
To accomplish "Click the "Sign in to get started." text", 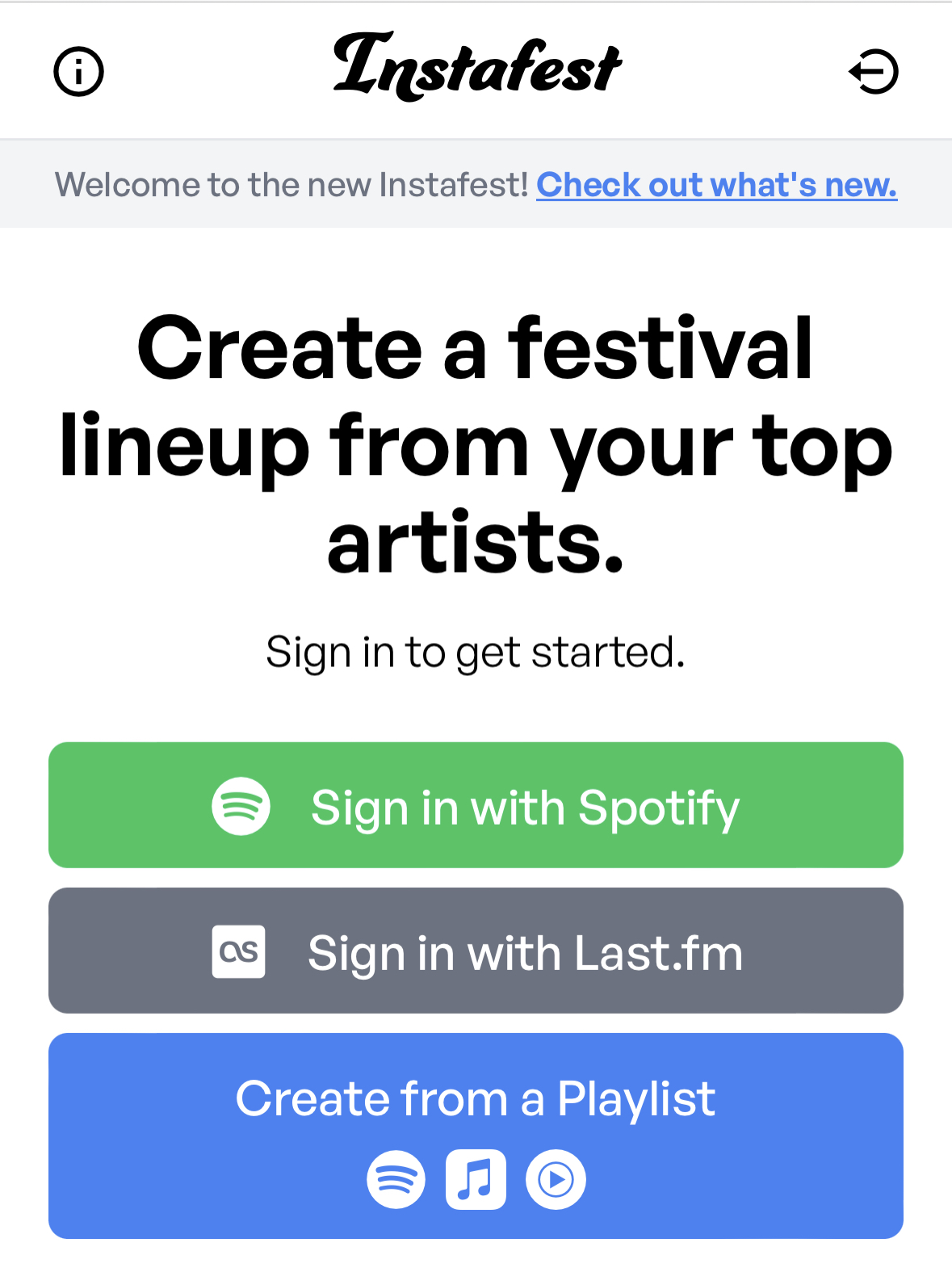I will tap(475, 652).
